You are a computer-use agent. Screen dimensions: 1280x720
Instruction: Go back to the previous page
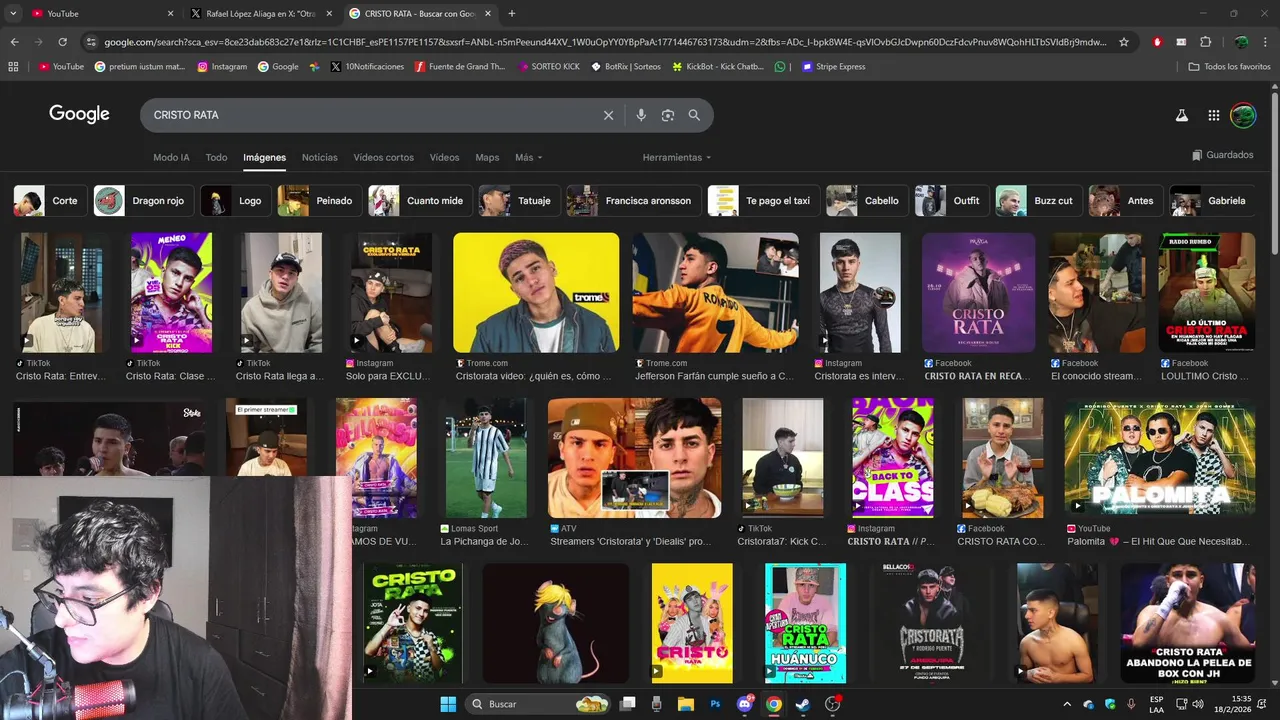(14, 42)
